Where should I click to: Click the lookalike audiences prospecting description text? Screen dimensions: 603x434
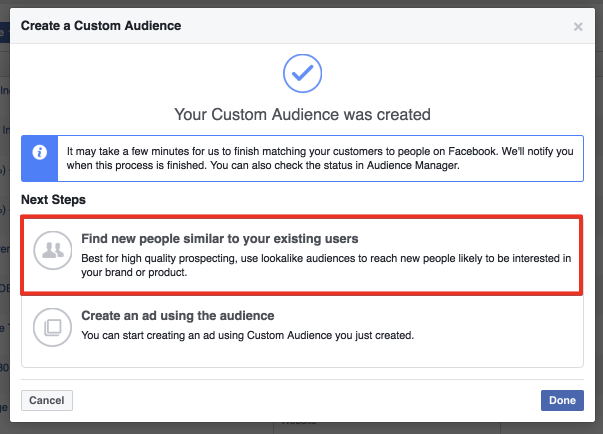pos(326,265)
